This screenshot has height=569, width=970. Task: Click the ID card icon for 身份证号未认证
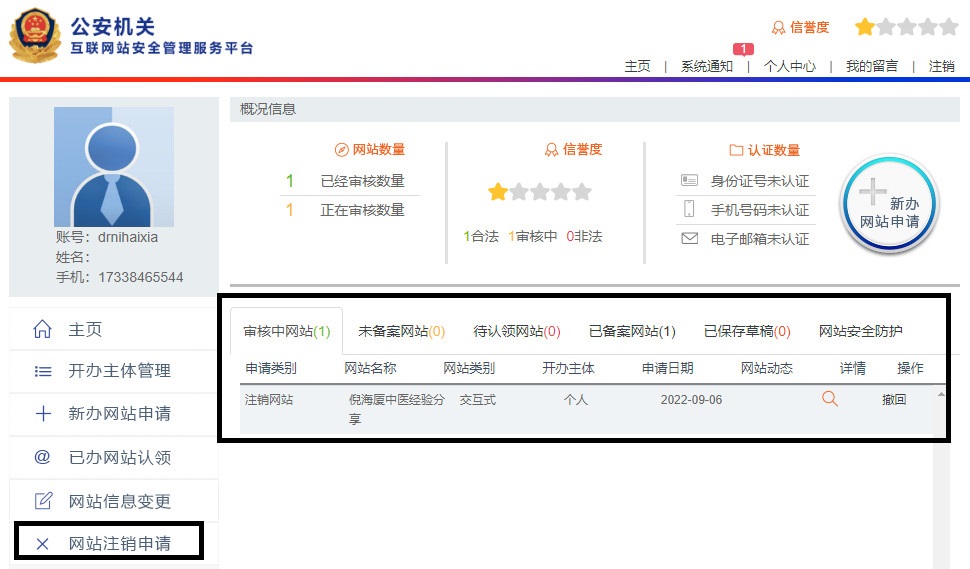[689, 180]
